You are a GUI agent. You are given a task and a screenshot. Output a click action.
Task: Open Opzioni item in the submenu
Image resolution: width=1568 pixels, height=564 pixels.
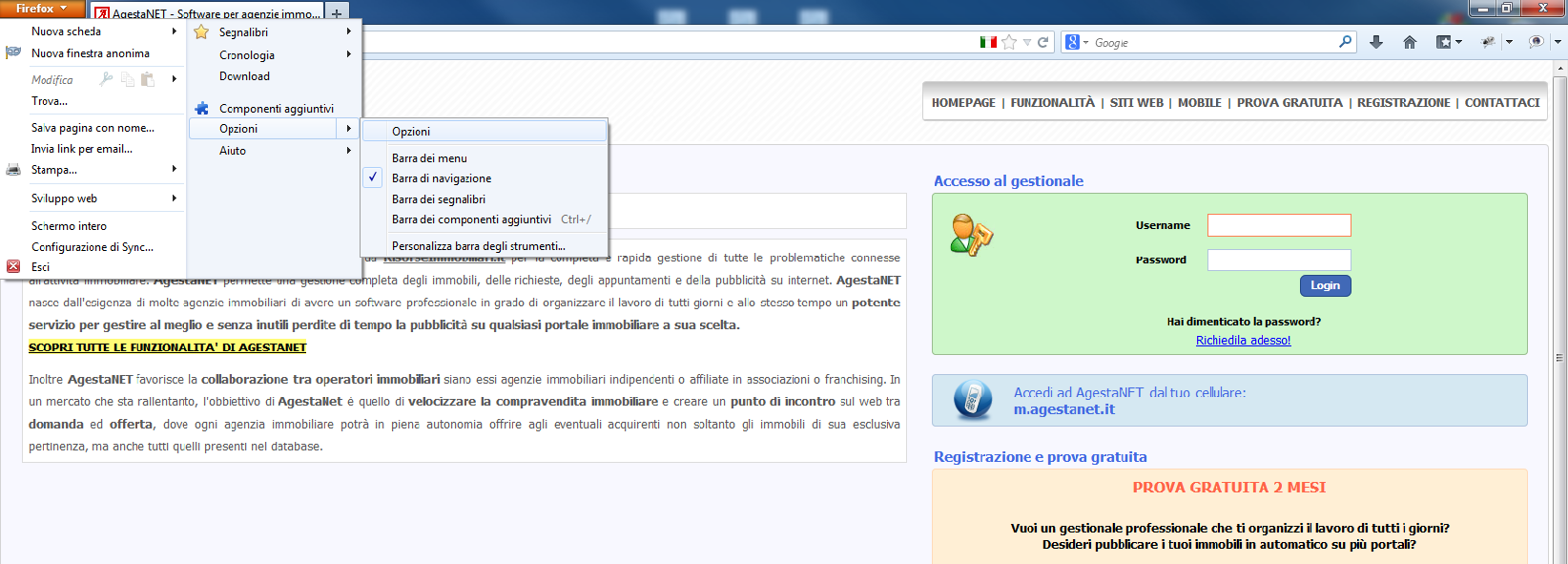click(x=485, y=131)
